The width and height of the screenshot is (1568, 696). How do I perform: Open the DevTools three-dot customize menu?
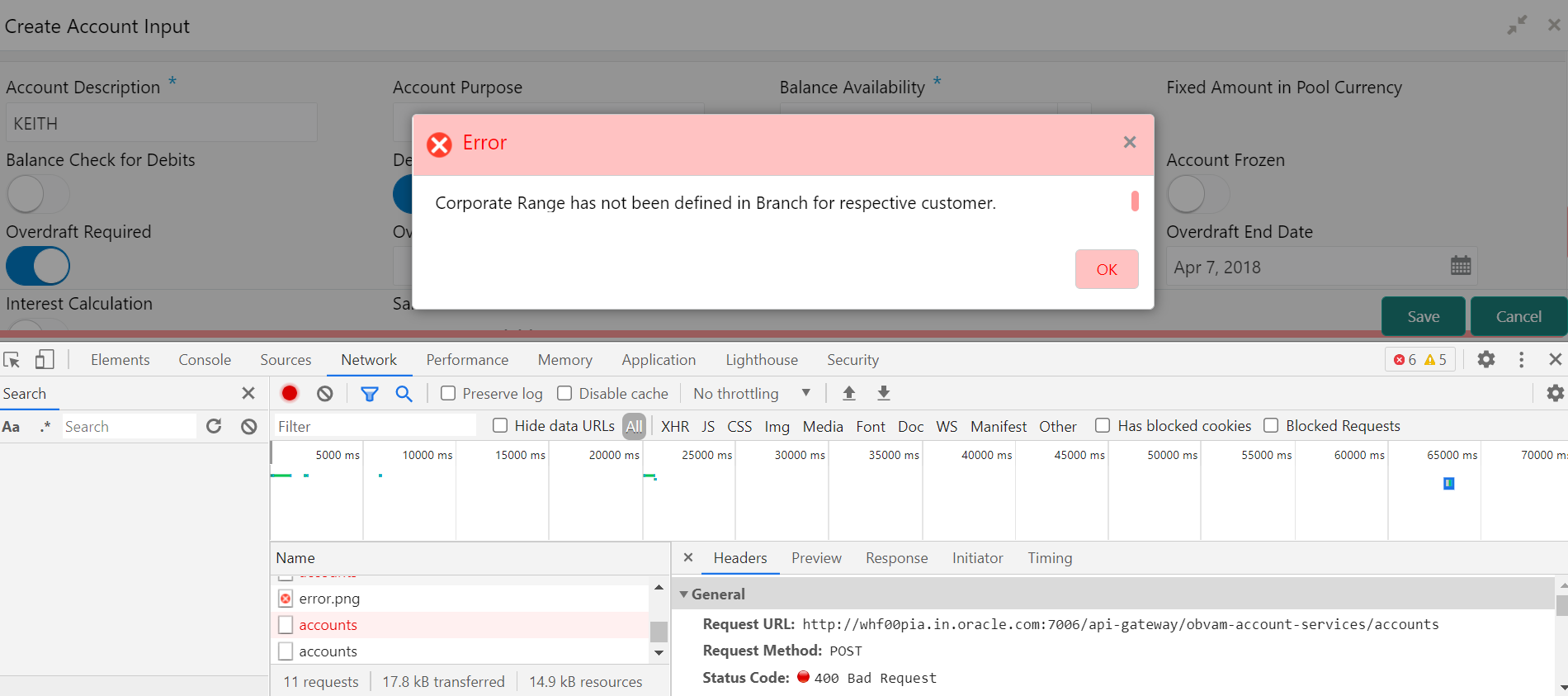pos(1521,359)
